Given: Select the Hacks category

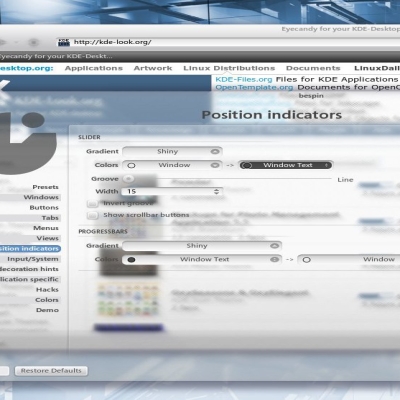Looking at the screenshot, I should (47, 290).
